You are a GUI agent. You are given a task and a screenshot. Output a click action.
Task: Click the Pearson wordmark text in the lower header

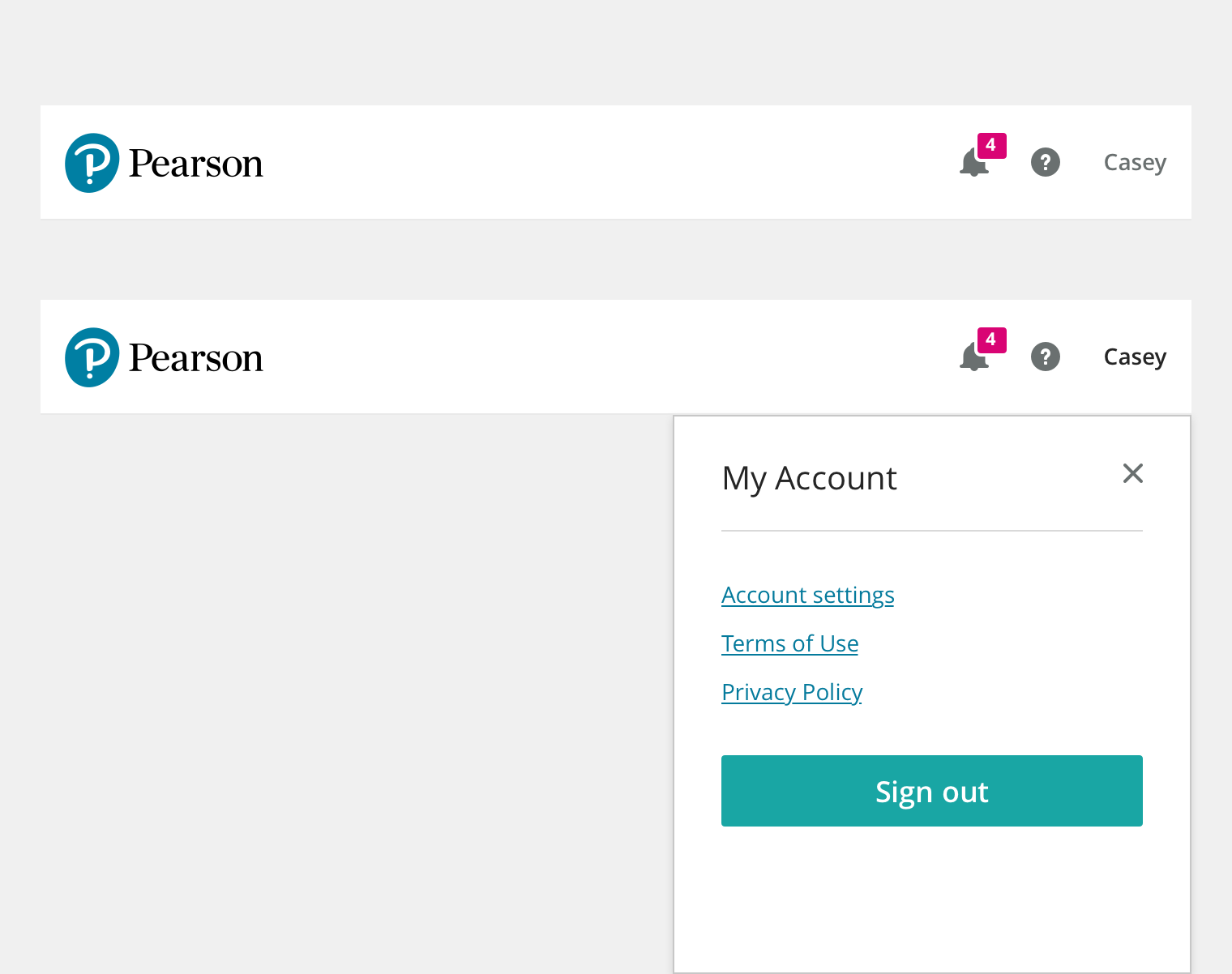(196, 358)
